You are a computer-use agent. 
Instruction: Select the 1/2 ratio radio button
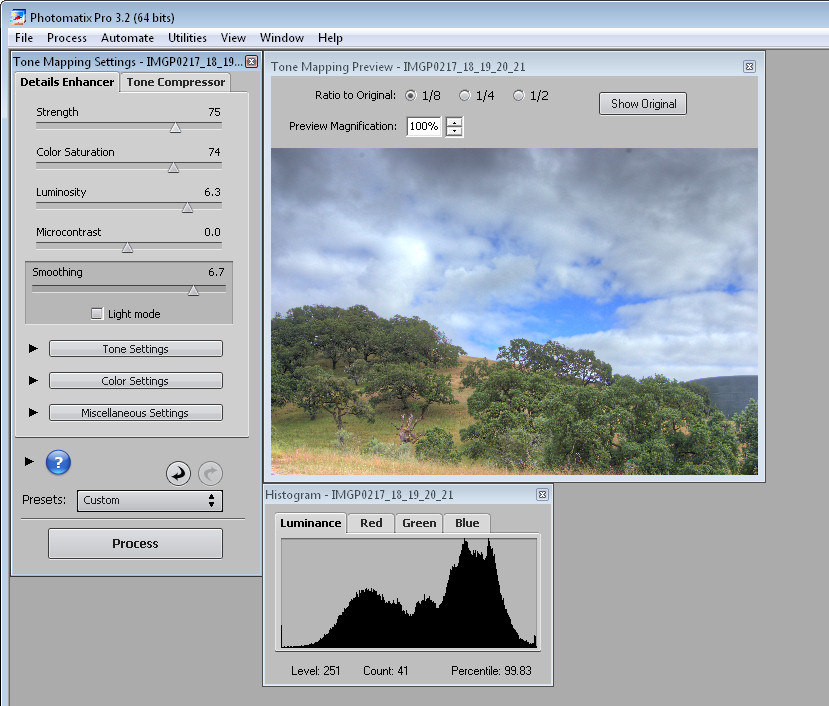(x=519, y=96)
